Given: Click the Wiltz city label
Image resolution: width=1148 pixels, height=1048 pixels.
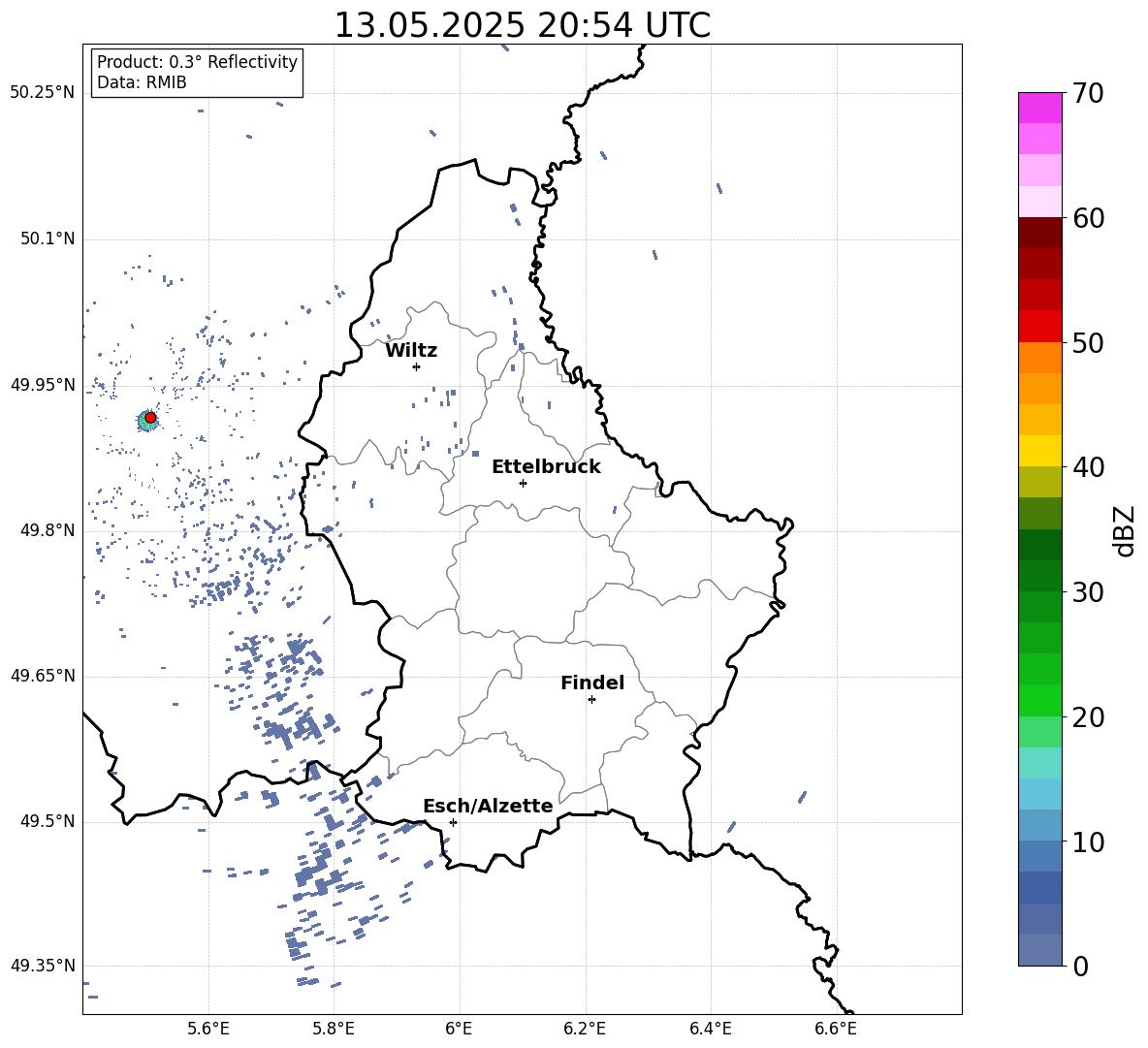Looking at the screenshot, I should [411, 351].
